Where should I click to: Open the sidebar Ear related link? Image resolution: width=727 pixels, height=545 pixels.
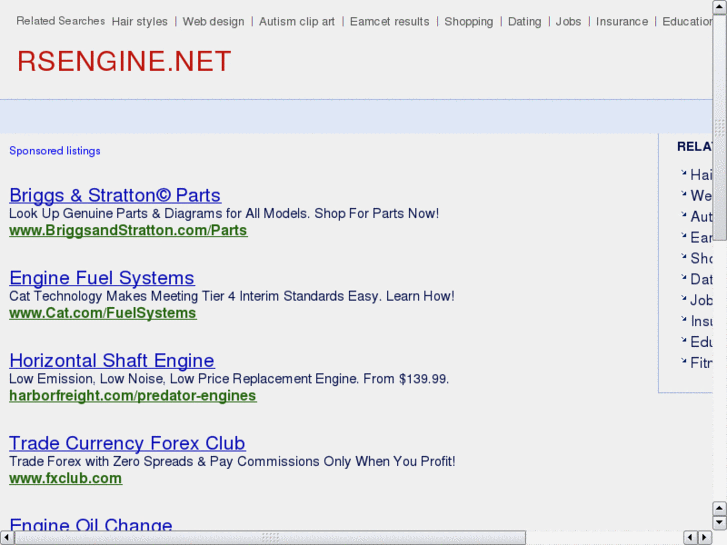[701, 237]
